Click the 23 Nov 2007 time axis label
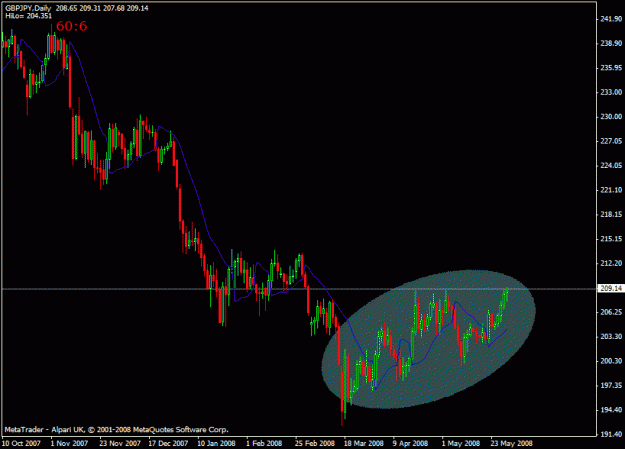This screenshot has height=449, width=625. coord(120,443)
